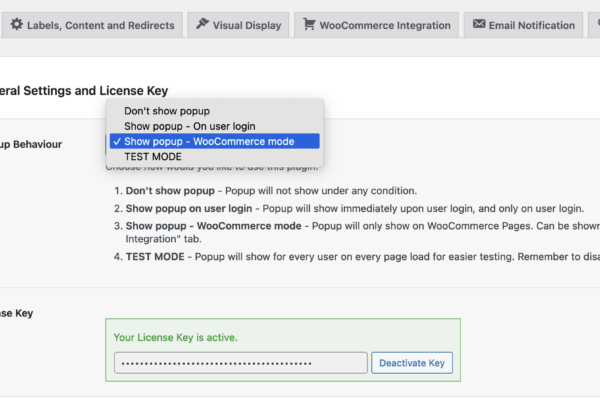Switch to the Visual Display tab
The height and width of the screenshot is (400, 600).
tap(238, 25)
